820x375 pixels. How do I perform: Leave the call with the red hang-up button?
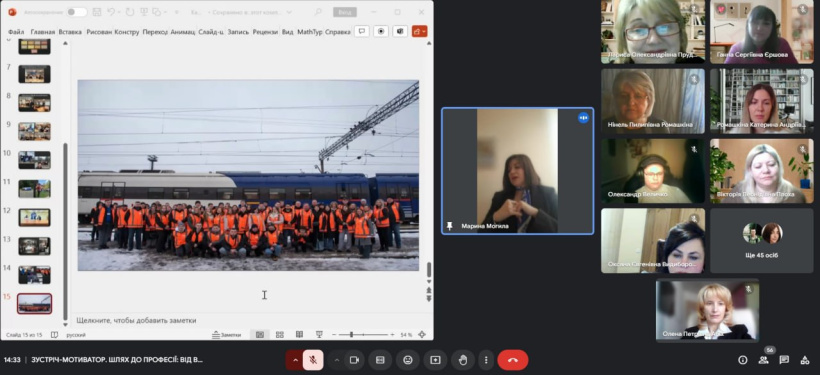click(x=512, y=360)
